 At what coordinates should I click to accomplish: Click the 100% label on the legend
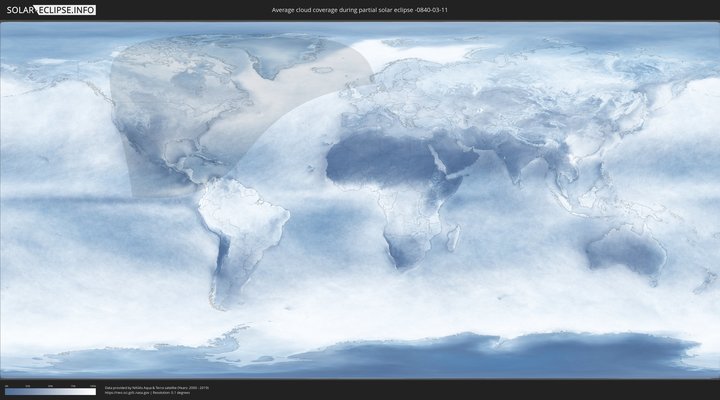93,385
